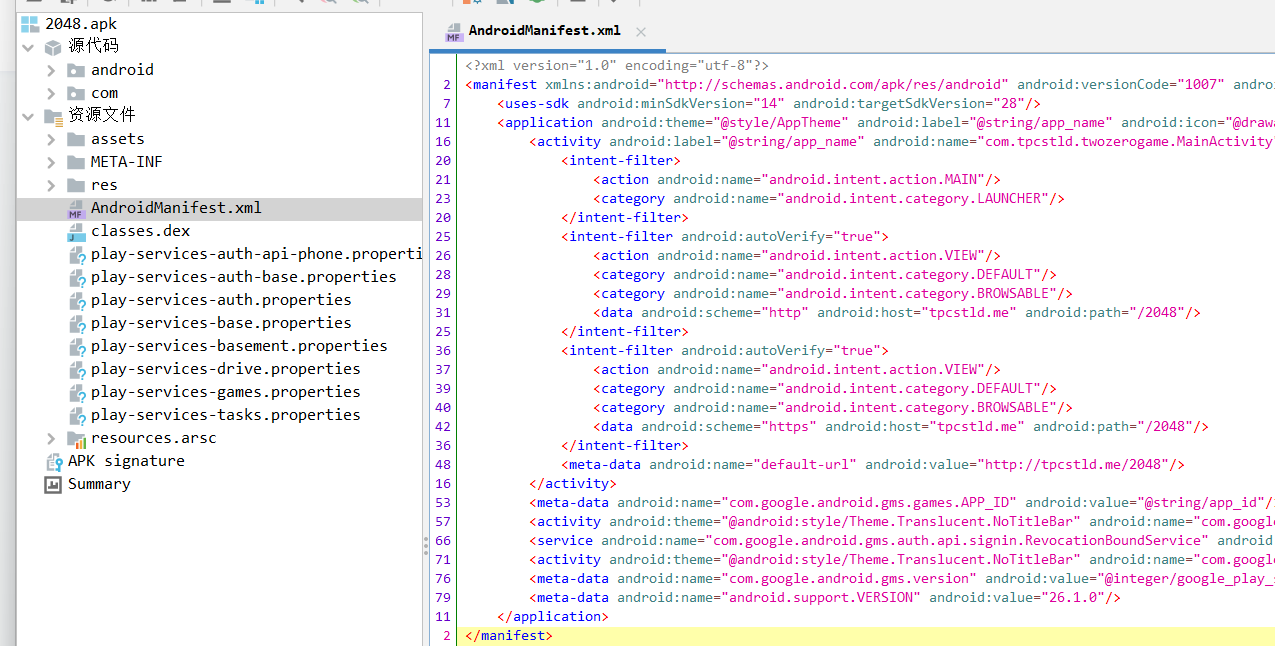Click line number 42 in gutter
1275x646 pixels.
[x=443, y=427]
